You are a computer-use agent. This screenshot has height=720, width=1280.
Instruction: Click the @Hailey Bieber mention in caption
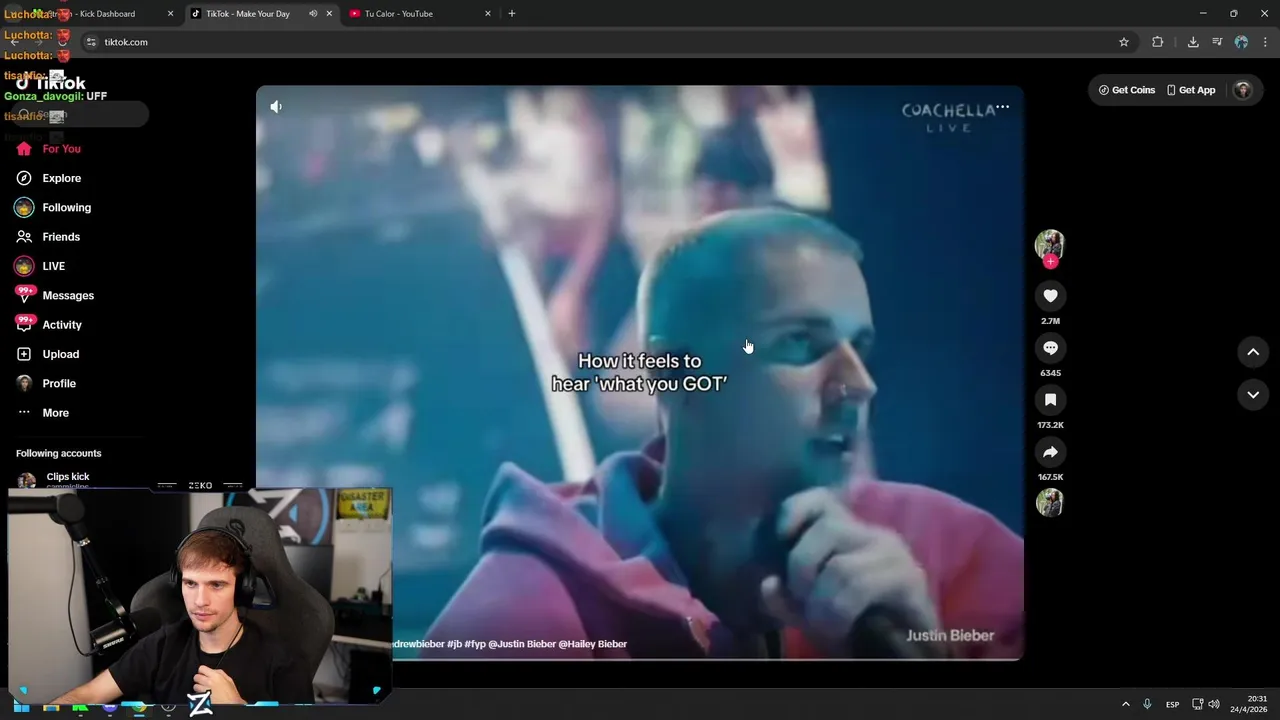pyautogui.click(x=593, y=644)
